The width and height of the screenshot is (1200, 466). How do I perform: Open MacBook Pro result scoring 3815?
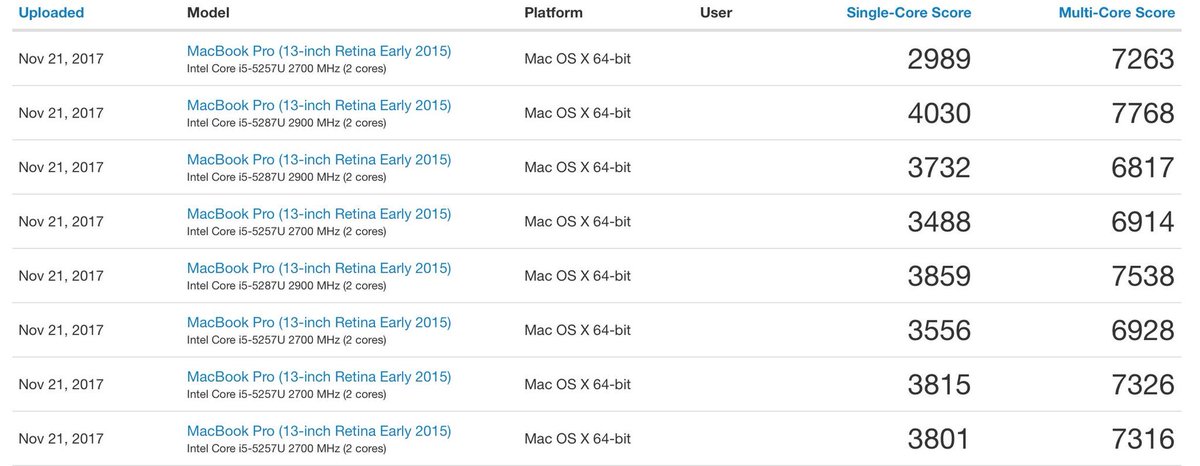point(319,377)
